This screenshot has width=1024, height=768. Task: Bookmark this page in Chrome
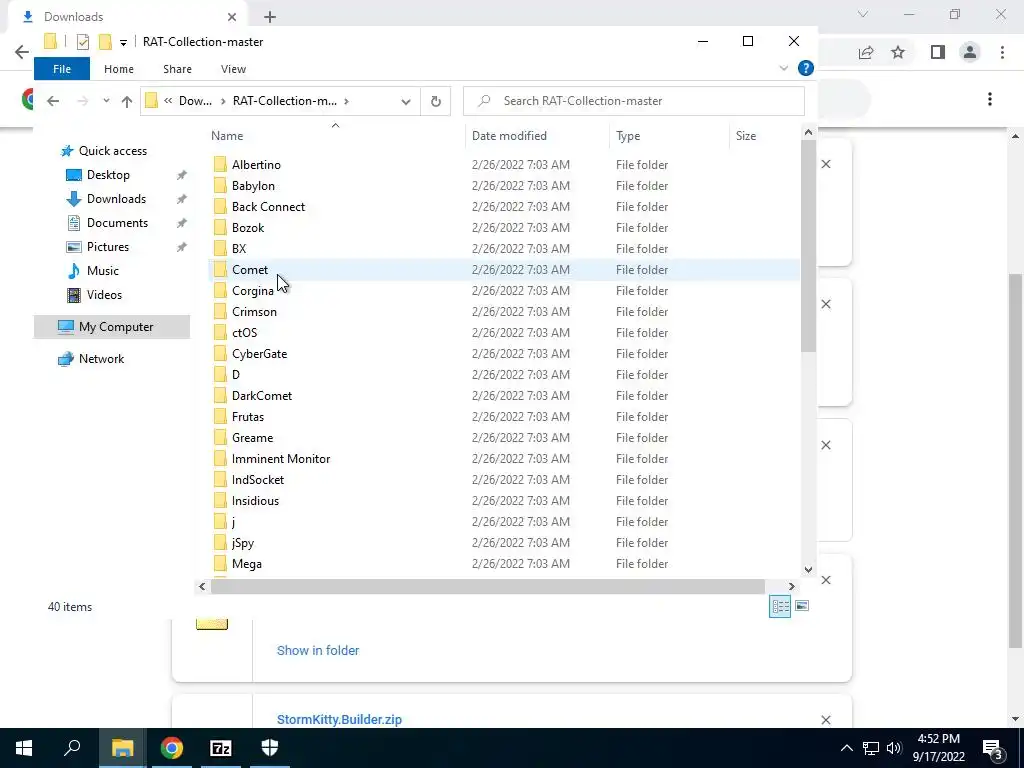[x=898, y=52]
